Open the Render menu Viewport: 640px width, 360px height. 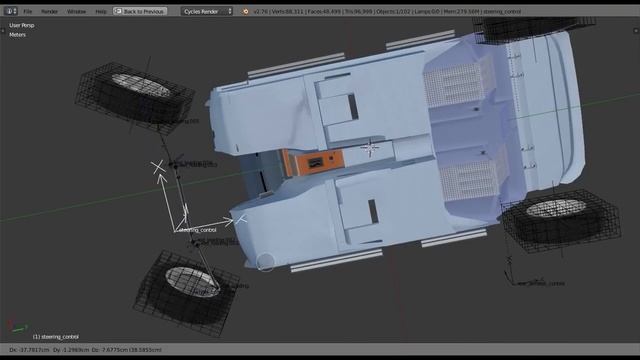pyautogui.click(x=49, y=11)
